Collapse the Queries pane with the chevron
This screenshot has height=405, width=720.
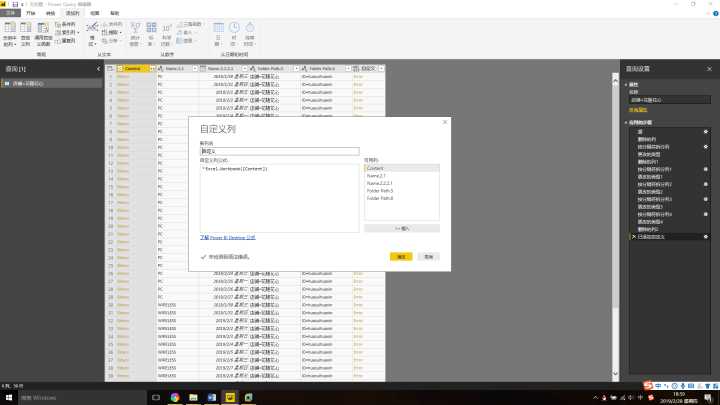[x=98, y=69]
